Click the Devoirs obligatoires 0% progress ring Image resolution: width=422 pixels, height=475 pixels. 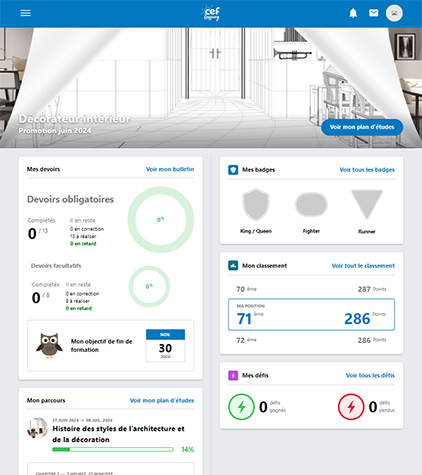coord(161,220)
